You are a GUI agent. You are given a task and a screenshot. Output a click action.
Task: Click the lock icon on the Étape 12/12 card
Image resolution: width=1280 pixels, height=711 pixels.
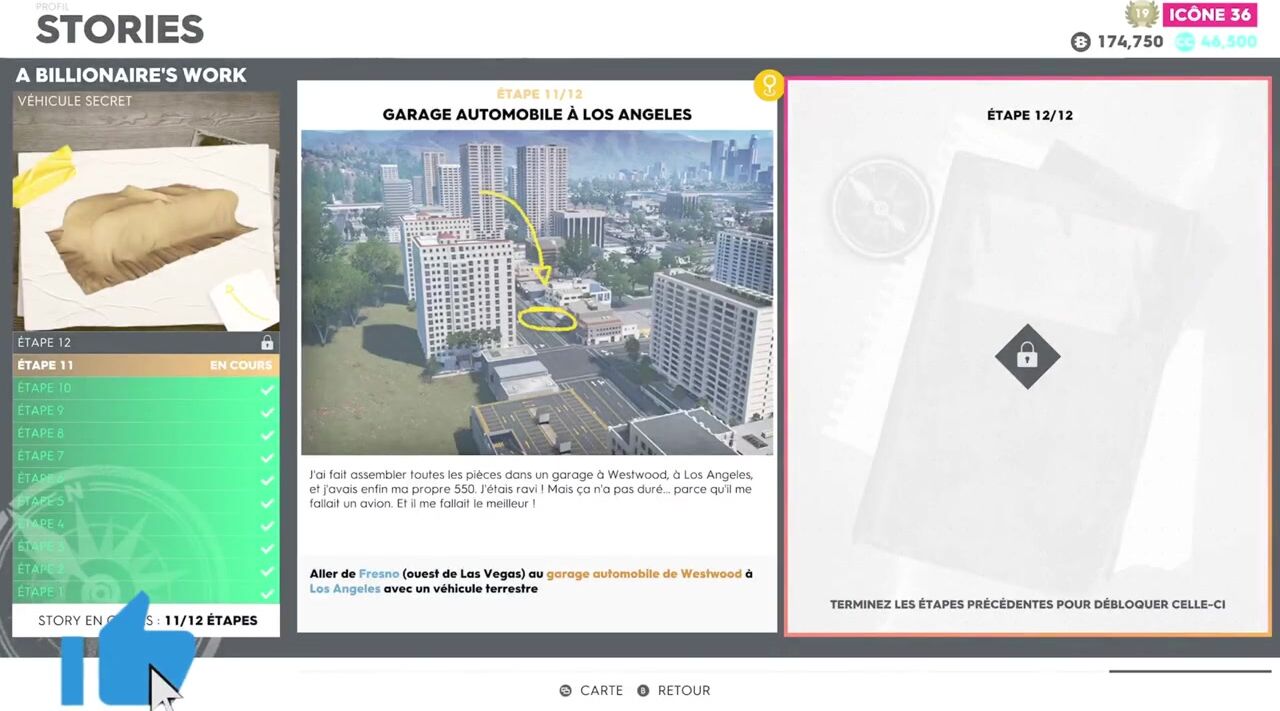(1027, 356)
